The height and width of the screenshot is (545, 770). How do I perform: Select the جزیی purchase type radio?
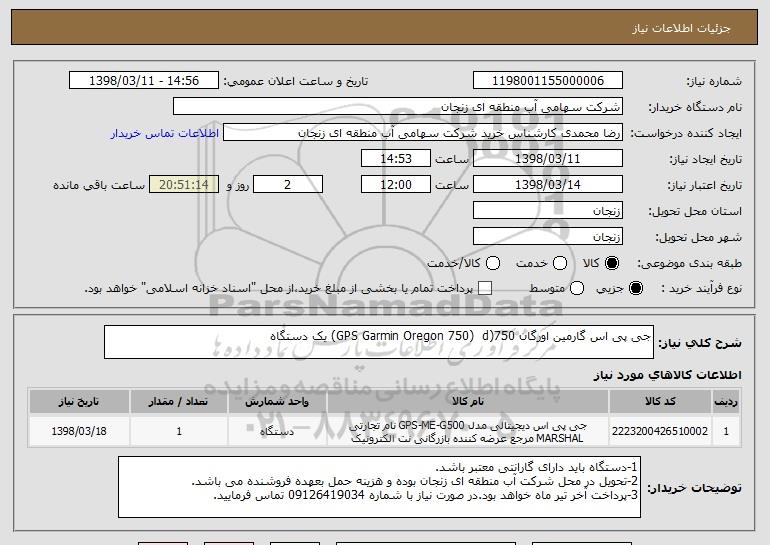coord(635,288)
